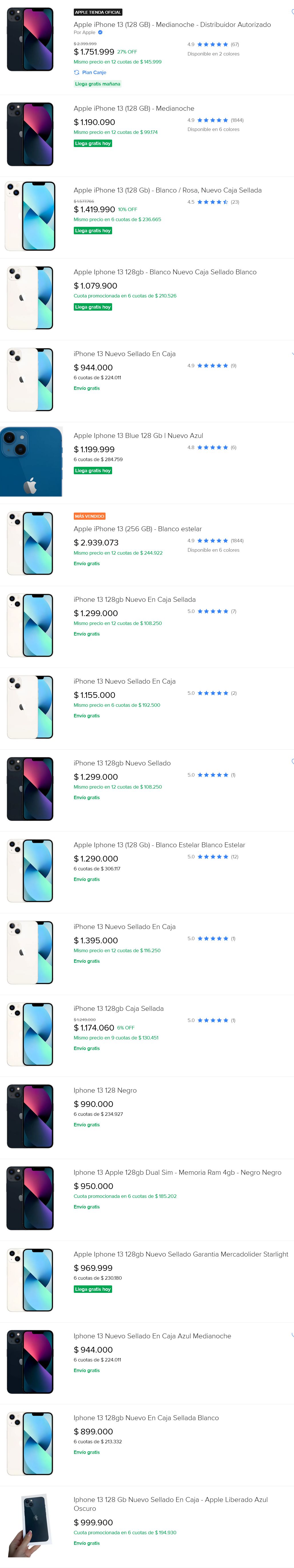Image resolution: width=294 pixels, height=1568 pixels.
Task: Click the Llega gratis mañana label
Action: pyautogui.click(x=98, y=84)
